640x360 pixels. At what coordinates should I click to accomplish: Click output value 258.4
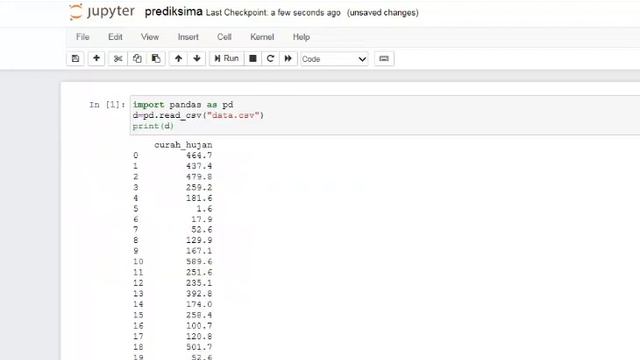199,315
